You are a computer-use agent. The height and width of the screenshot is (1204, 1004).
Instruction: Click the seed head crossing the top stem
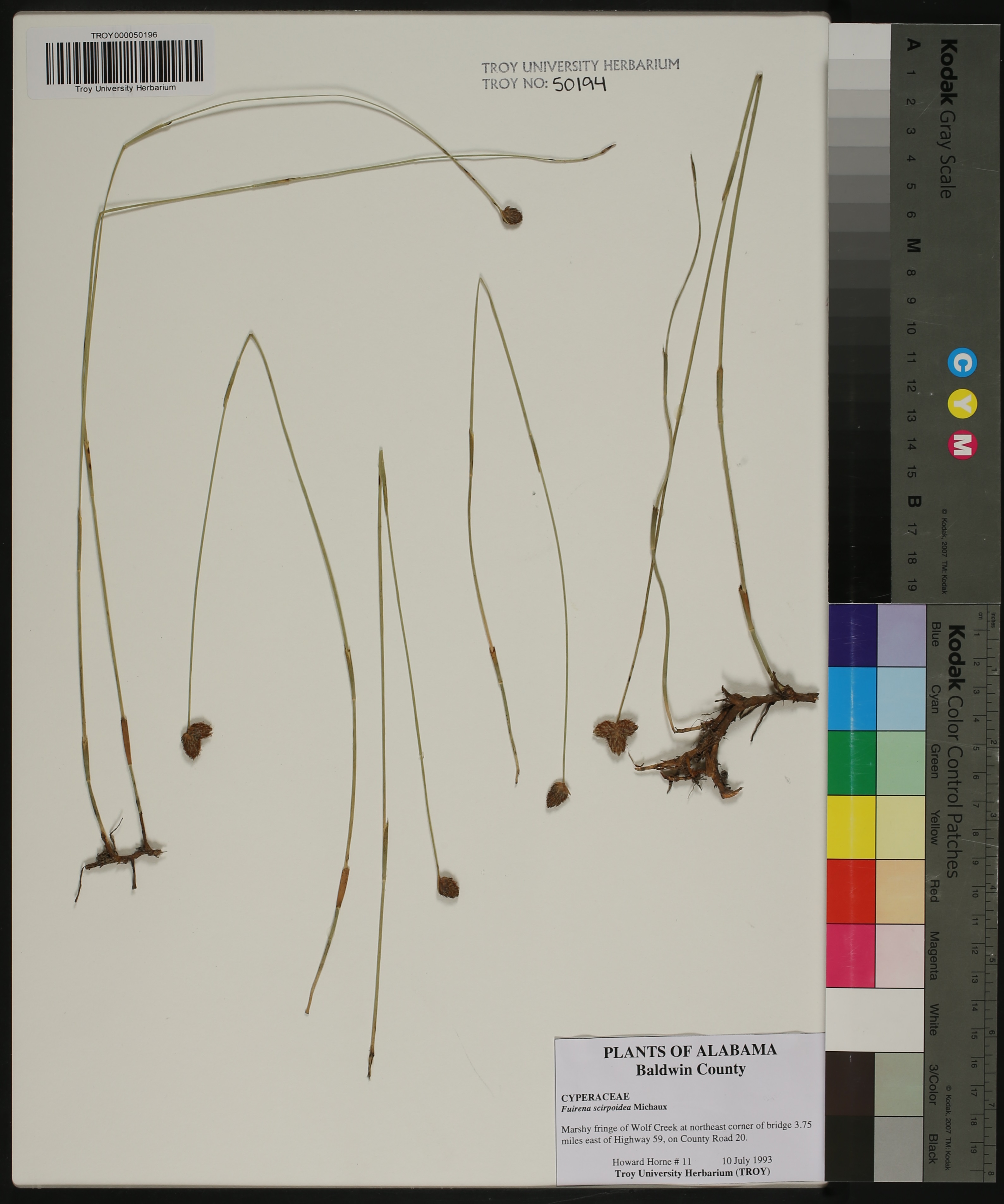pyautogui.click(x=511, y=216)
